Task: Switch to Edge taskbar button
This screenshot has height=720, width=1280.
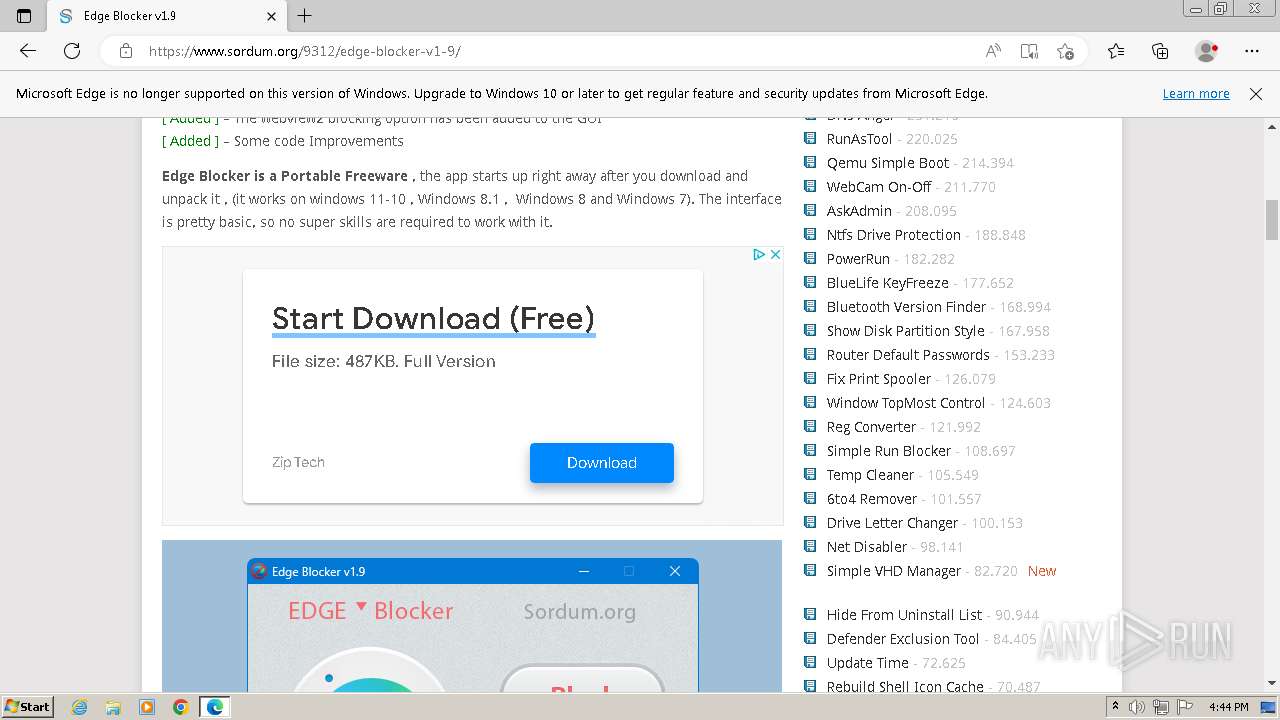Action: pos(215,707)
